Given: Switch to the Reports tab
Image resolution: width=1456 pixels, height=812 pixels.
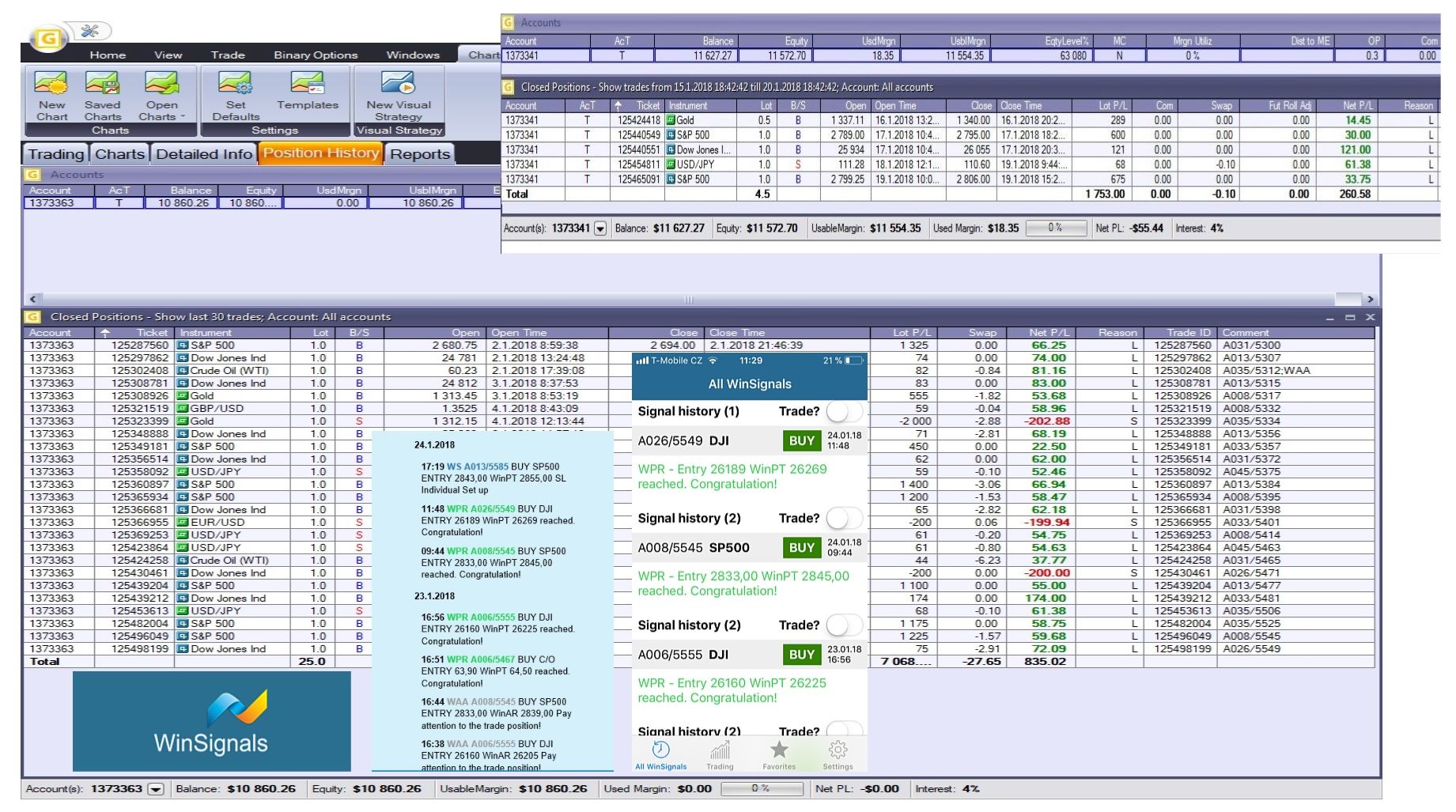Looking at the screenshot, I should pyautogui.click(x=420, y=154).
